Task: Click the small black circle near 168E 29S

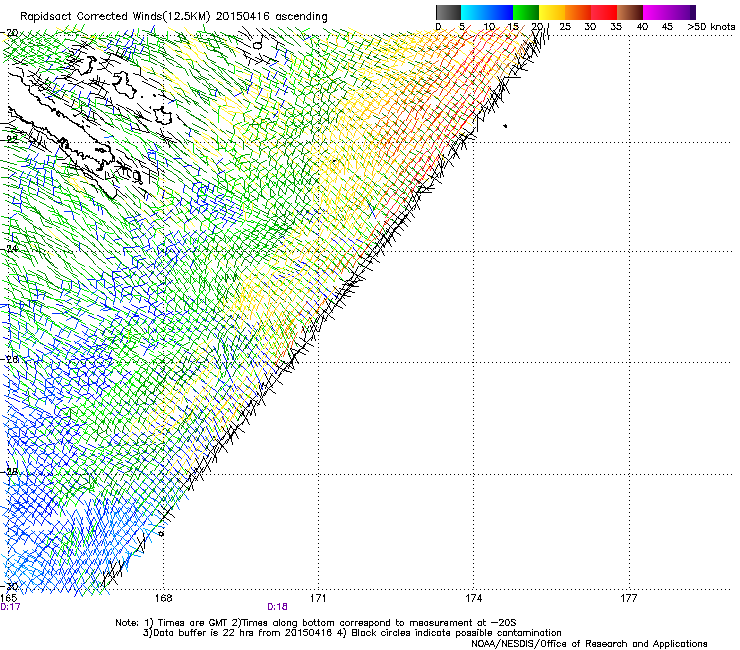Action: tap(161, 533)
